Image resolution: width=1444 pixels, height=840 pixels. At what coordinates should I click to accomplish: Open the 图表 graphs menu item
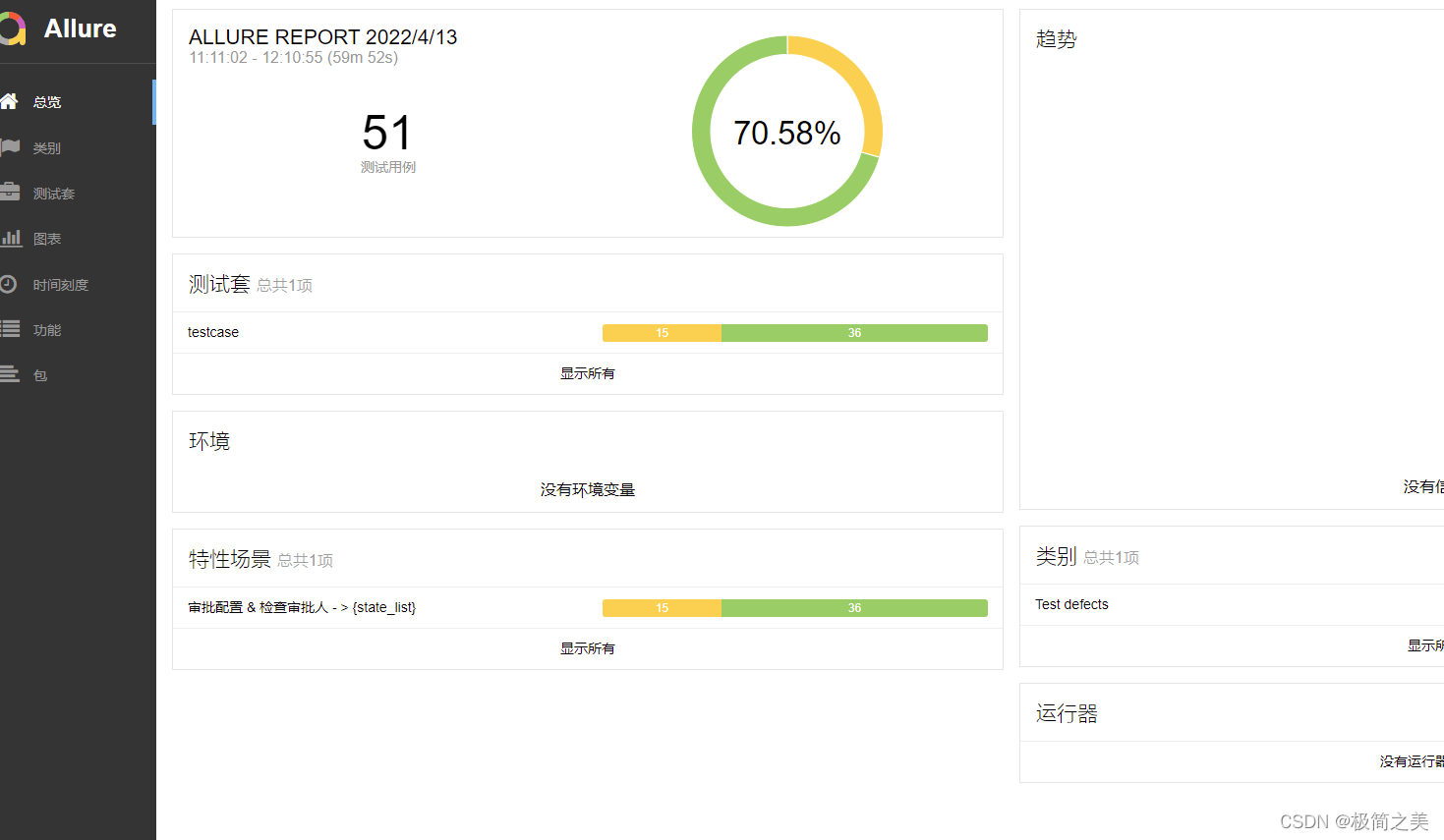[78, 239]
